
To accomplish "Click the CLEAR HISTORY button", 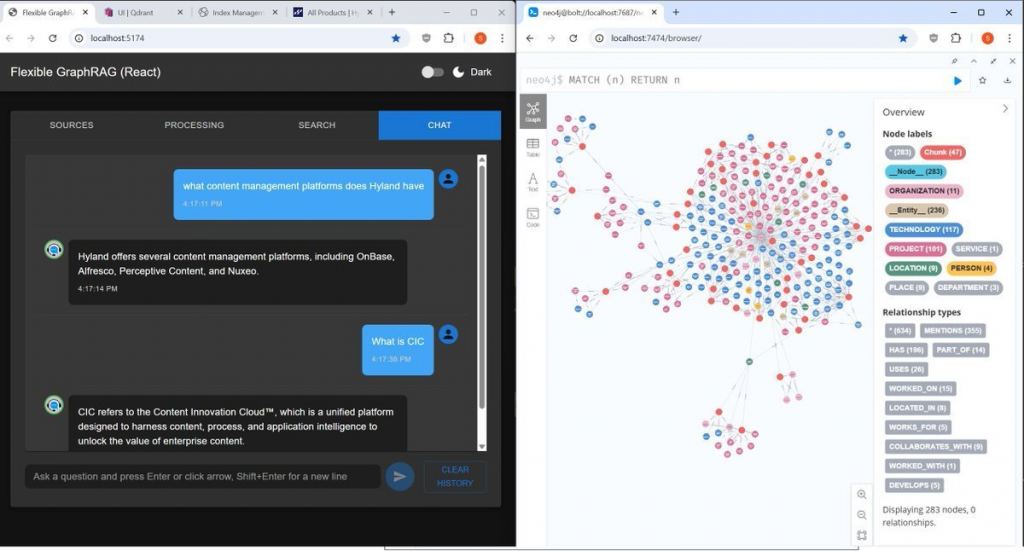I will point(454,476).
